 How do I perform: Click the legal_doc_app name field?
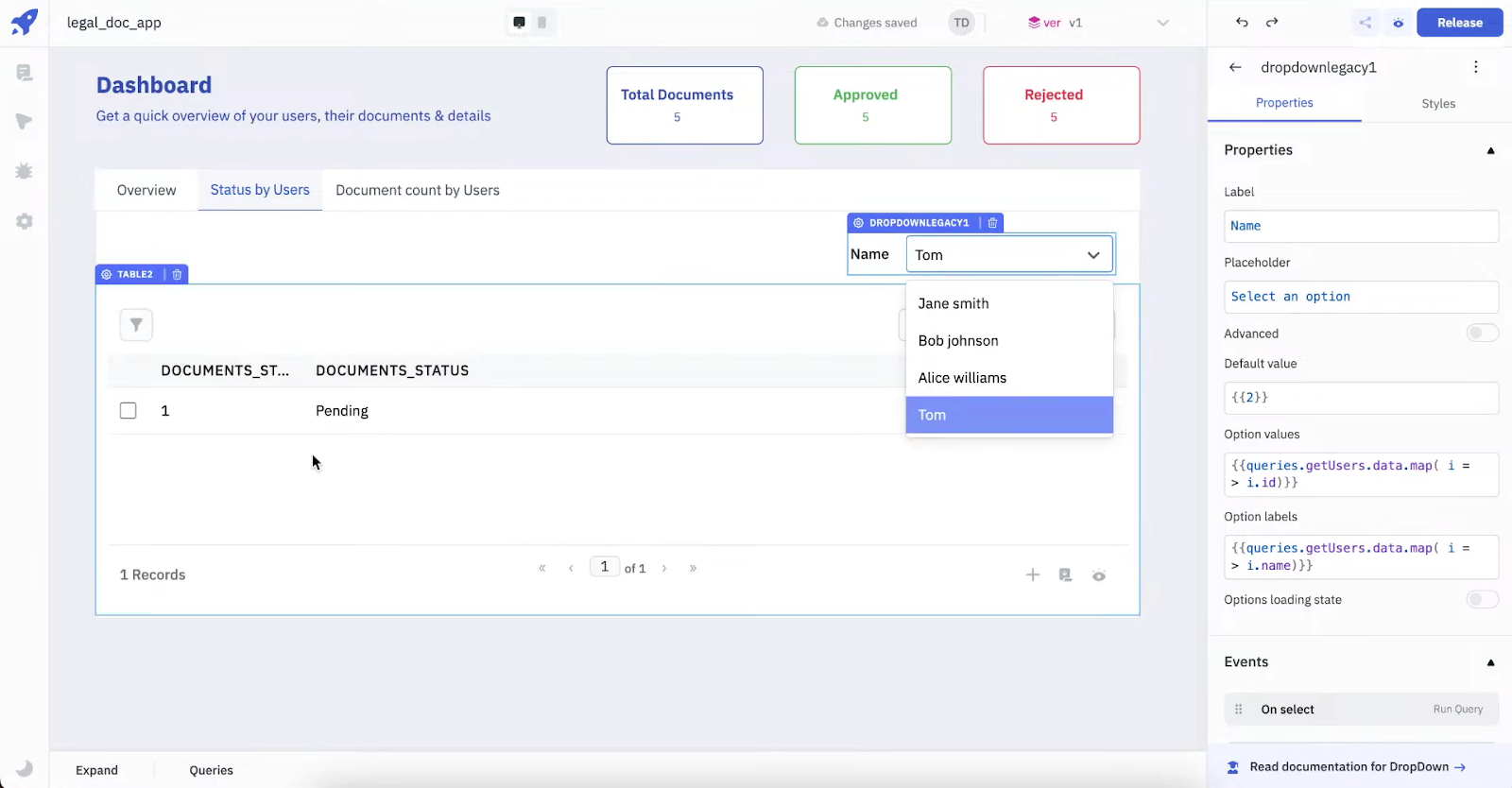pyautogui.click(x=114, y=23)
